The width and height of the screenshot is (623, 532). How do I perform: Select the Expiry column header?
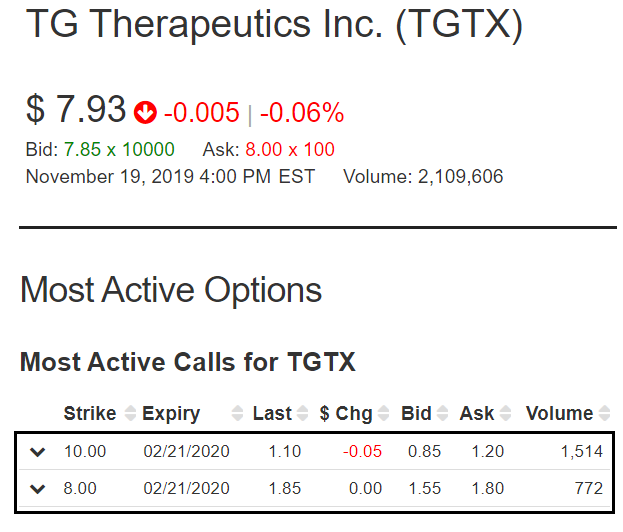click(x=171, y=414)
